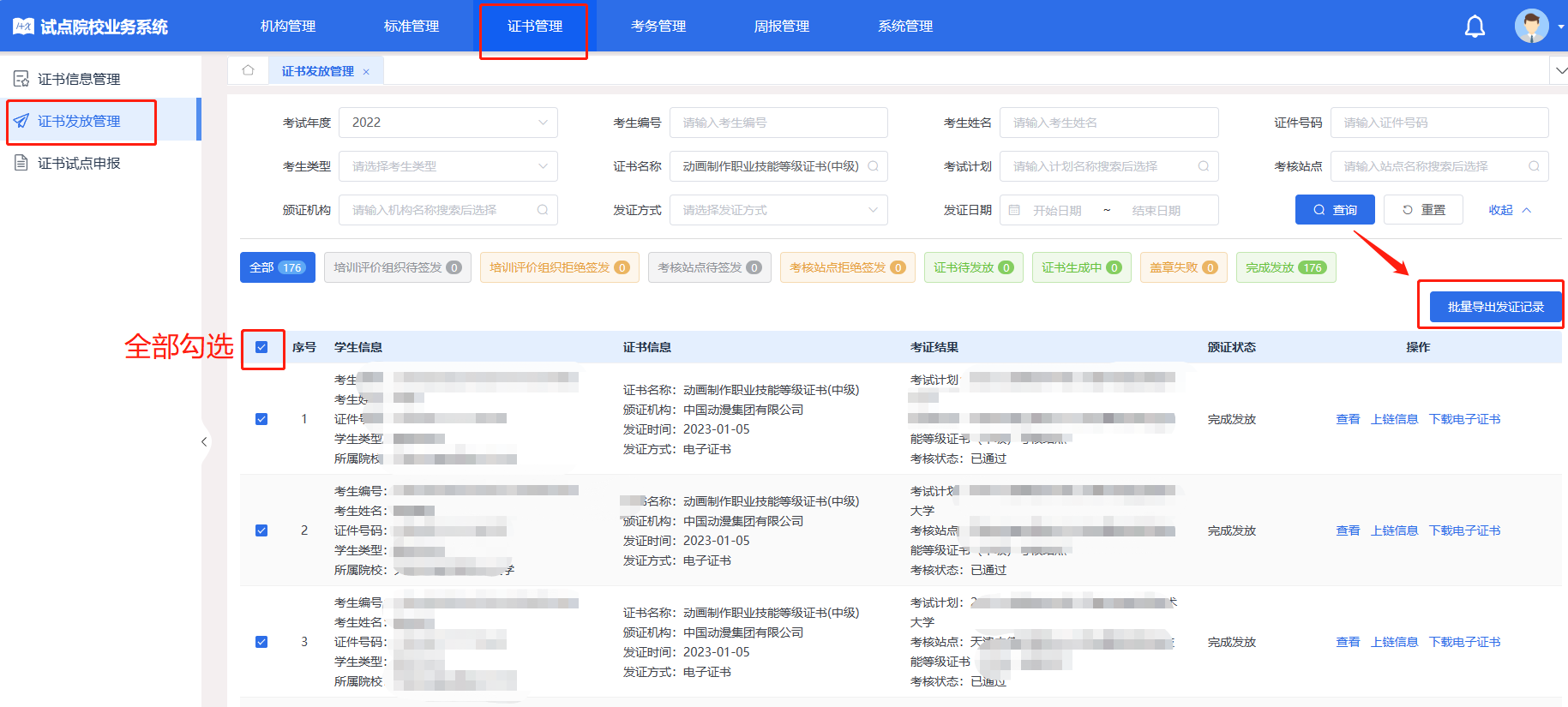
Task: Toggle the select-all checkbox in table header
Action: click(261, 347)
